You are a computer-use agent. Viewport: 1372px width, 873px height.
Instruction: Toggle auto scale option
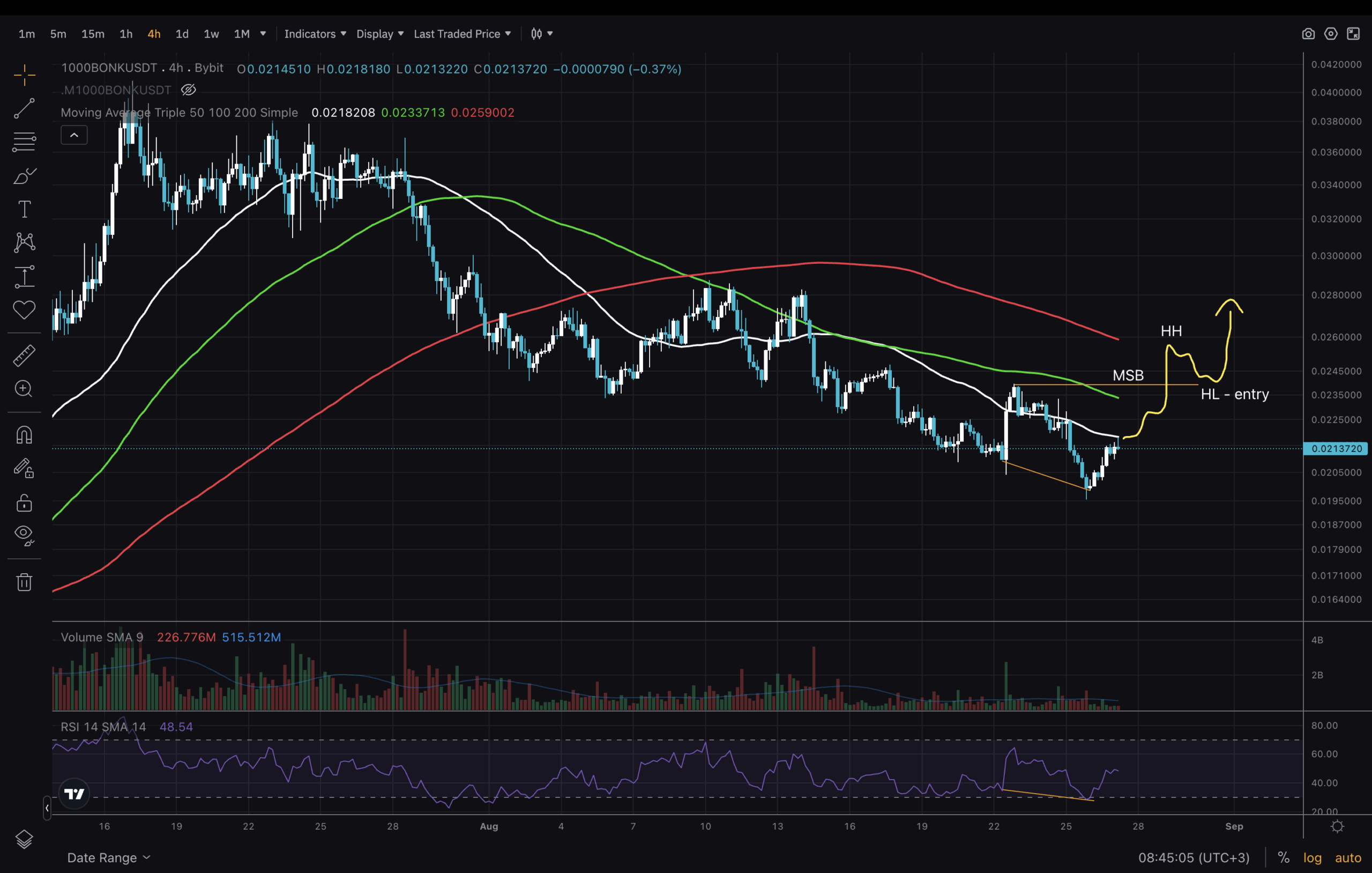pyautogui.click(x=1347, y=857)
